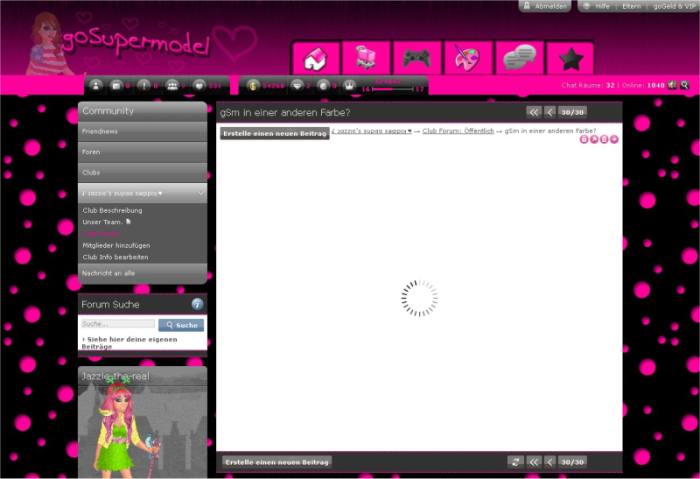700x479 pixels.
Task: Jump to first page using top double arrow
Action: point(533,112)
